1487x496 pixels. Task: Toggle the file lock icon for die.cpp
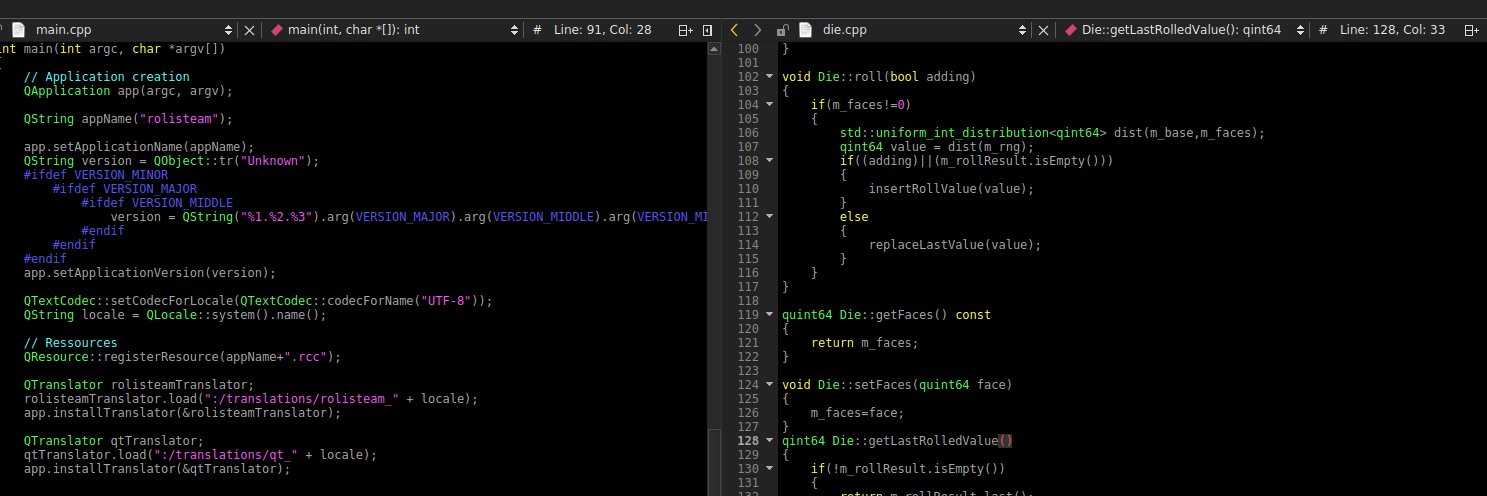(x=782, y=30)
